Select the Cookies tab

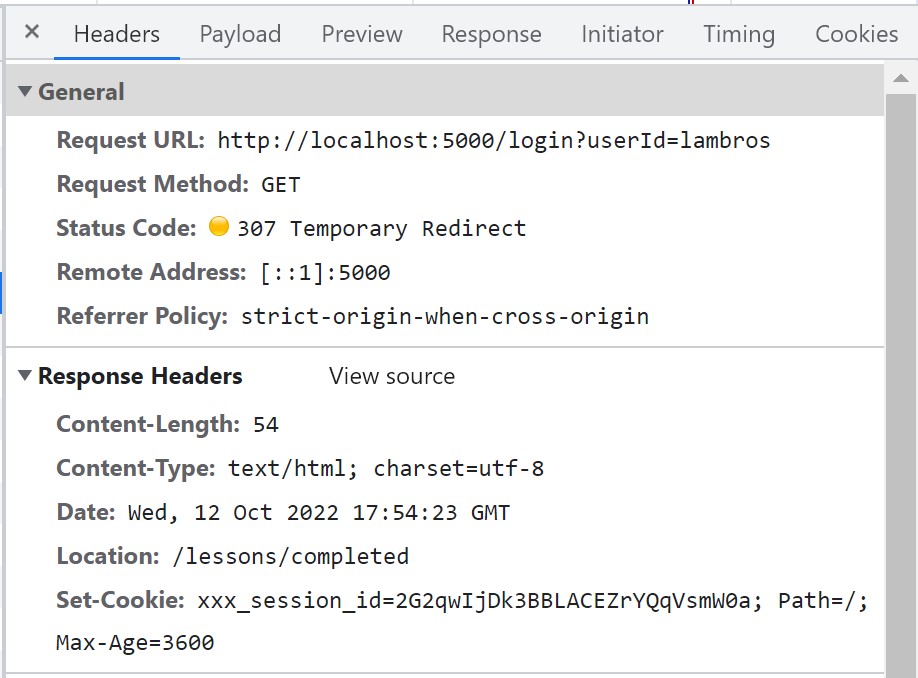(855, 33)
